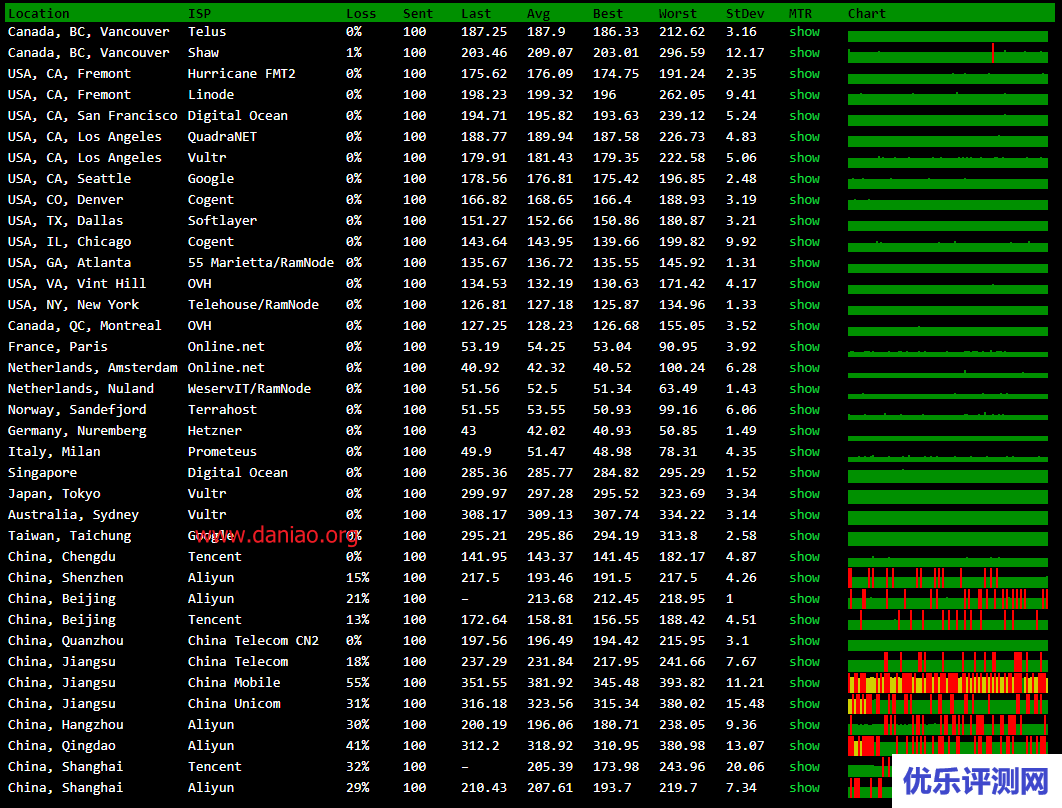Click show link for QuadraNET Los Angeles
Screen dimensions: 1062x808
804,137
